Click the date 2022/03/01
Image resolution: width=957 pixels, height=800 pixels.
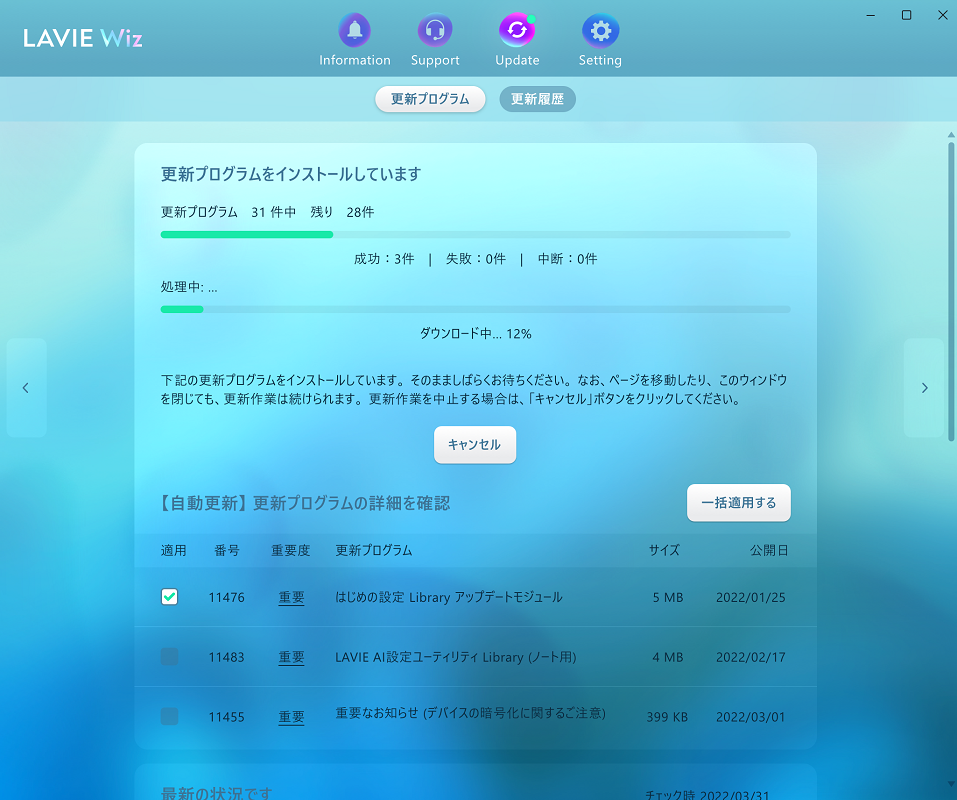click(751, 717)
